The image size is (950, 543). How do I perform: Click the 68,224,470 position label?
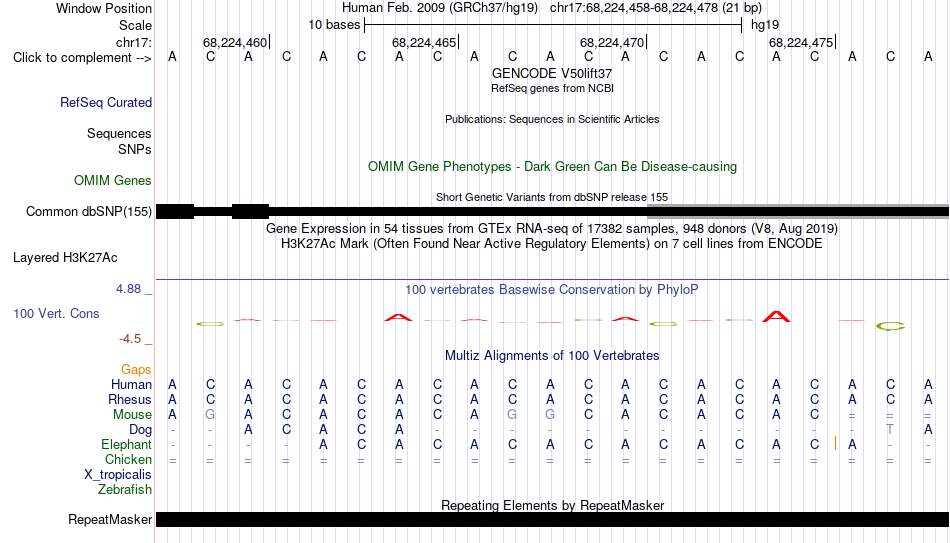click(612, 42)
